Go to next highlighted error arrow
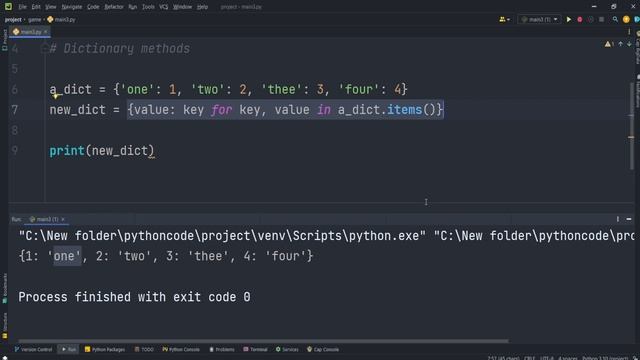 point(629,44)
